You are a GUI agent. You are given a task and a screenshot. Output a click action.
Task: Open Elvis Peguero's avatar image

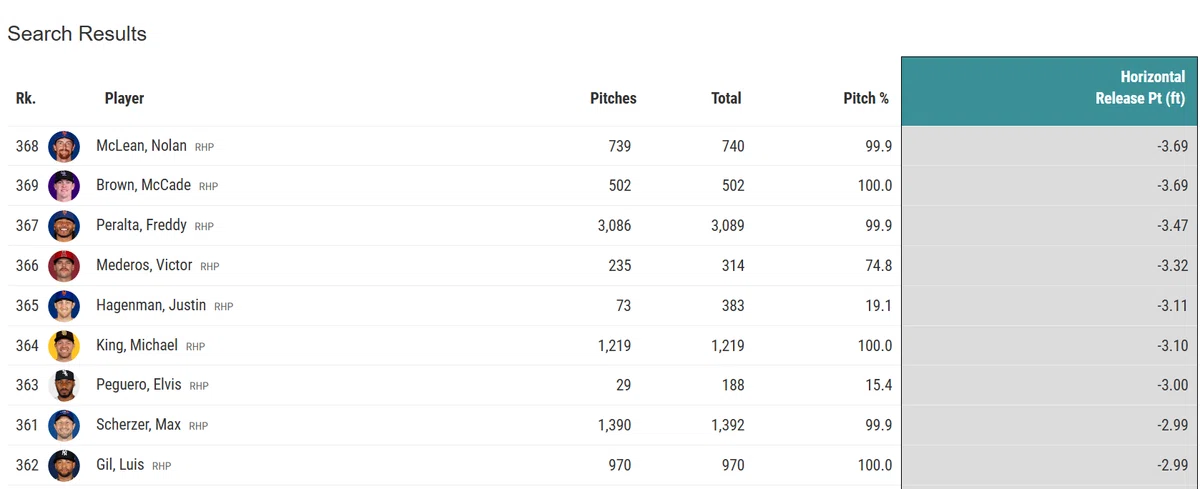(64, 385)
